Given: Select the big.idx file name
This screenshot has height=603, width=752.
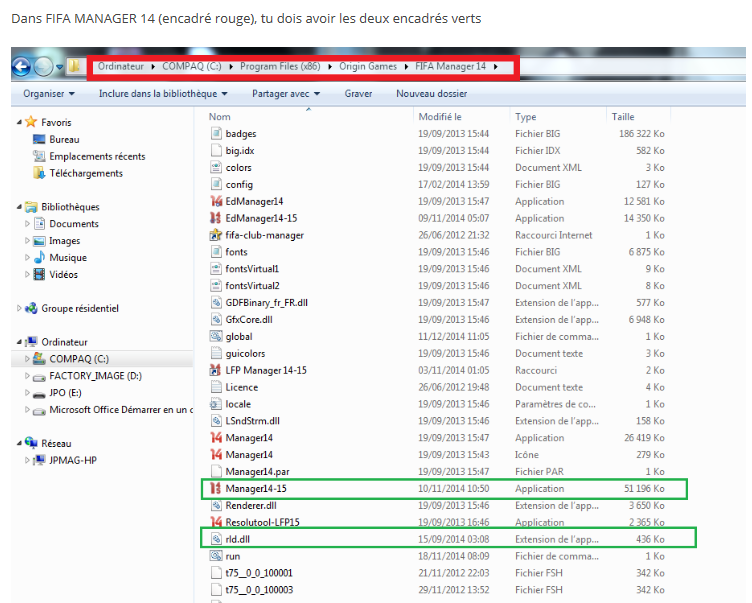Looking at the screenshot, I should 240,151.
